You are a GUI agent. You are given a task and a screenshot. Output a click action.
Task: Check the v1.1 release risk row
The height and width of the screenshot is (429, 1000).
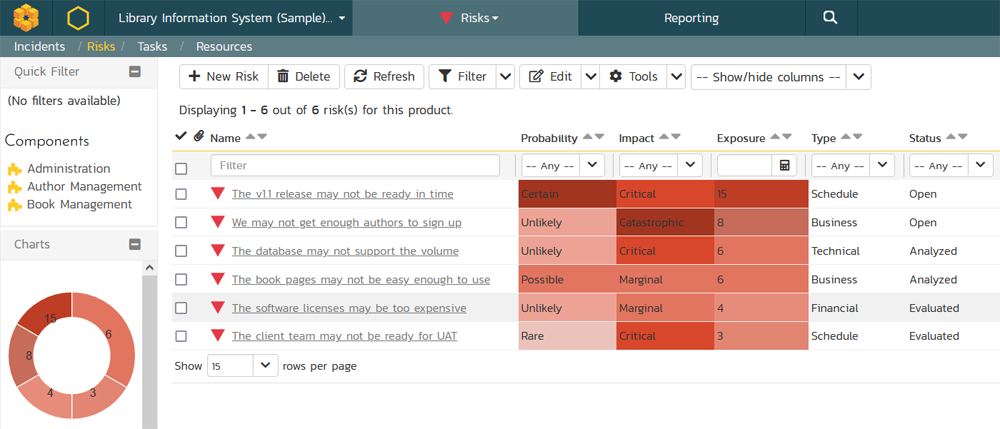181,194
